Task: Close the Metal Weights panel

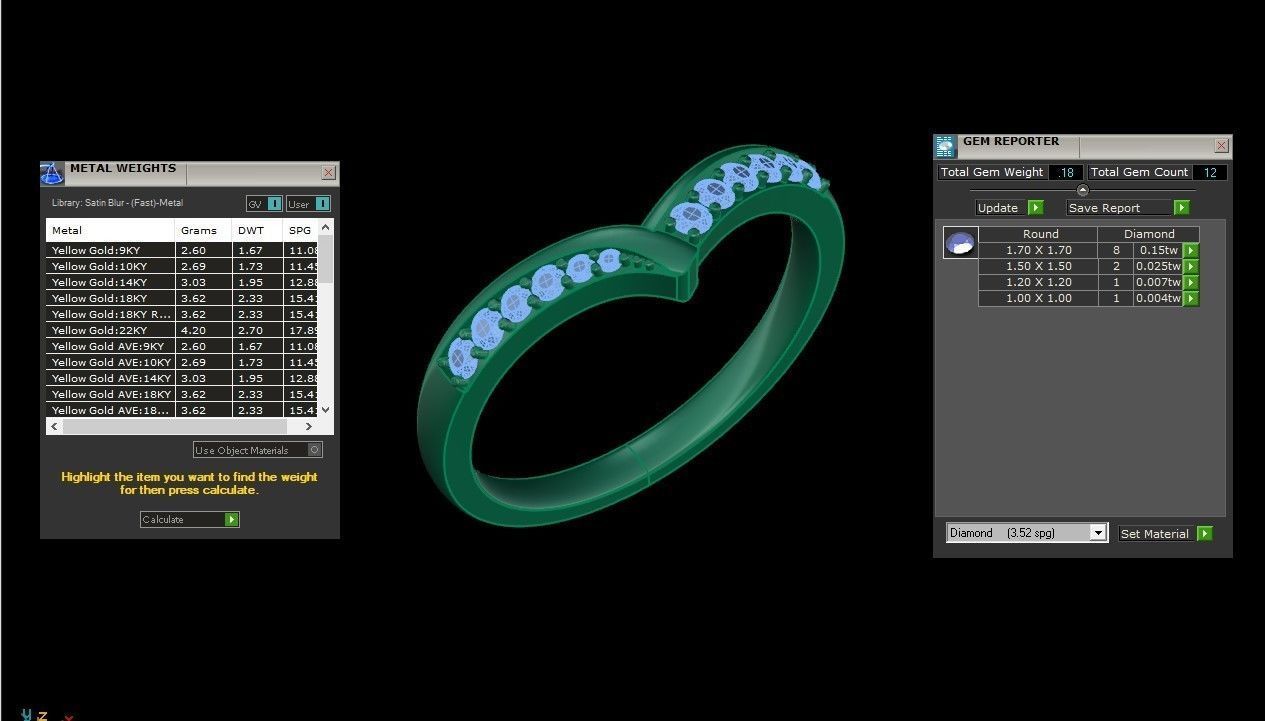Action: [x=328, y=173]
